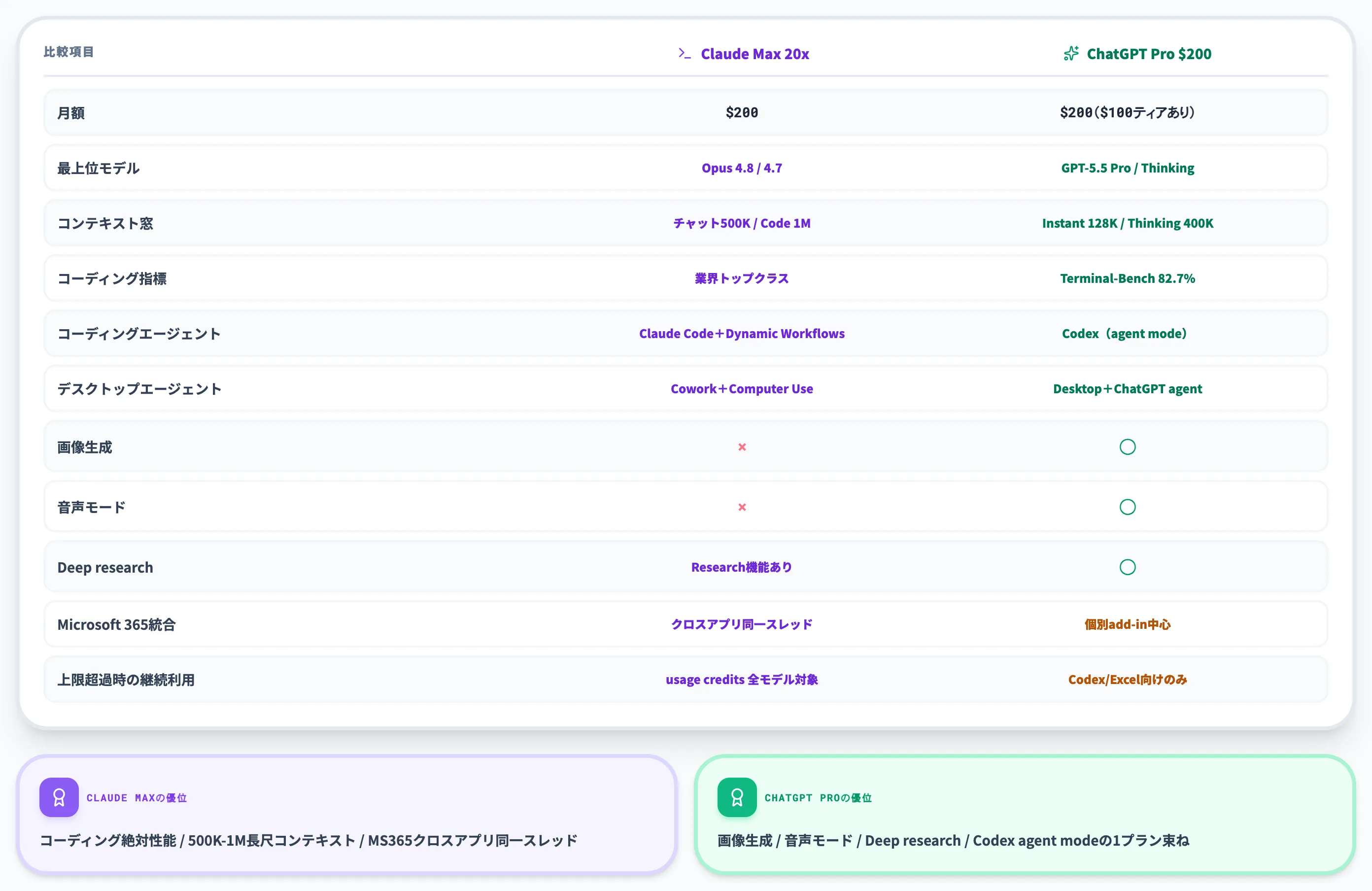Click the sparkle icon beside ChatGPT Pro $200
The image size is (1372, 891).
coord(1071,54)
